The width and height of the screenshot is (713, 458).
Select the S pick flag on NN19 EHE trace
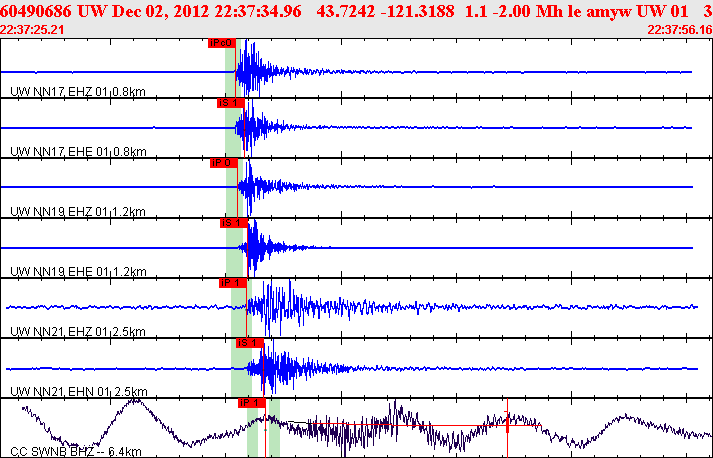point(232,222)
